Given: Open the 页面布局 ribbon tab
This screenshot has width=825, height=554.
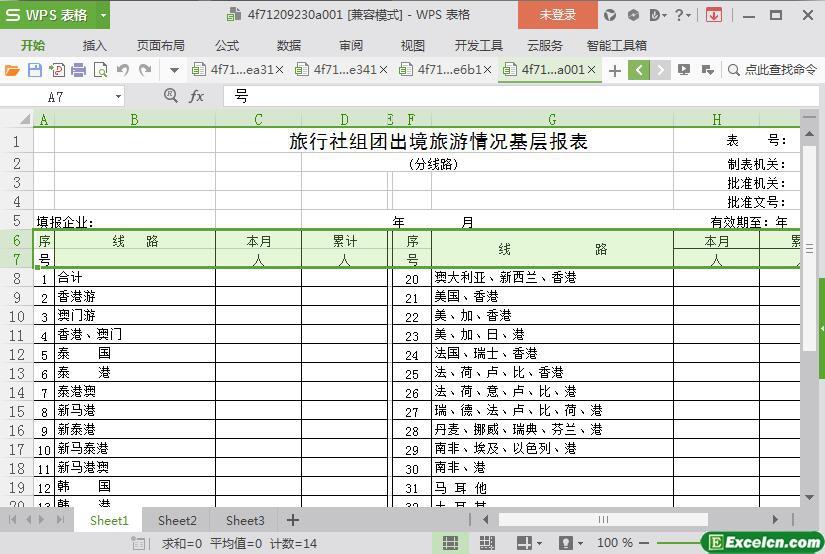Looking at the screenshot, I should coord(160,46).
